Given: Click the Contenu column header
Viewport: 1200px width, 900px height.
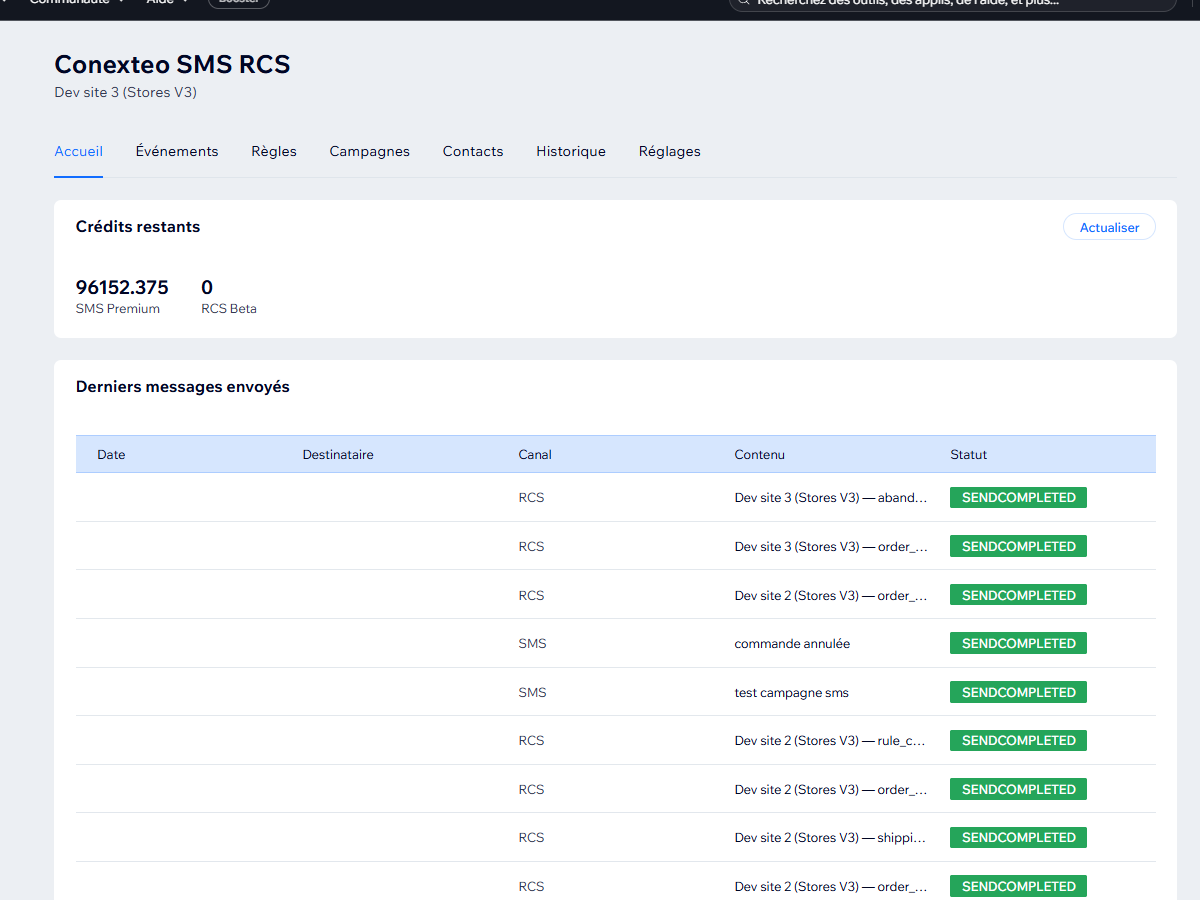Looking at the screenshot, I should [x=760, y=454].
